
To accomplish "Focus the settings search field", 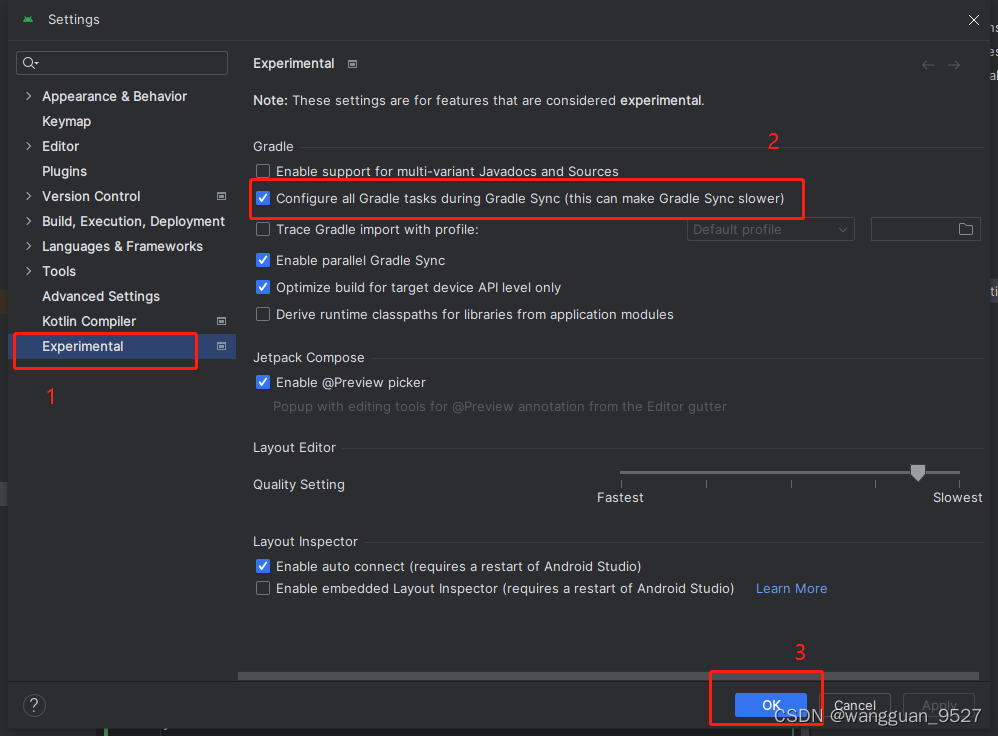I will pyautogui.click(x=122, y=63).
